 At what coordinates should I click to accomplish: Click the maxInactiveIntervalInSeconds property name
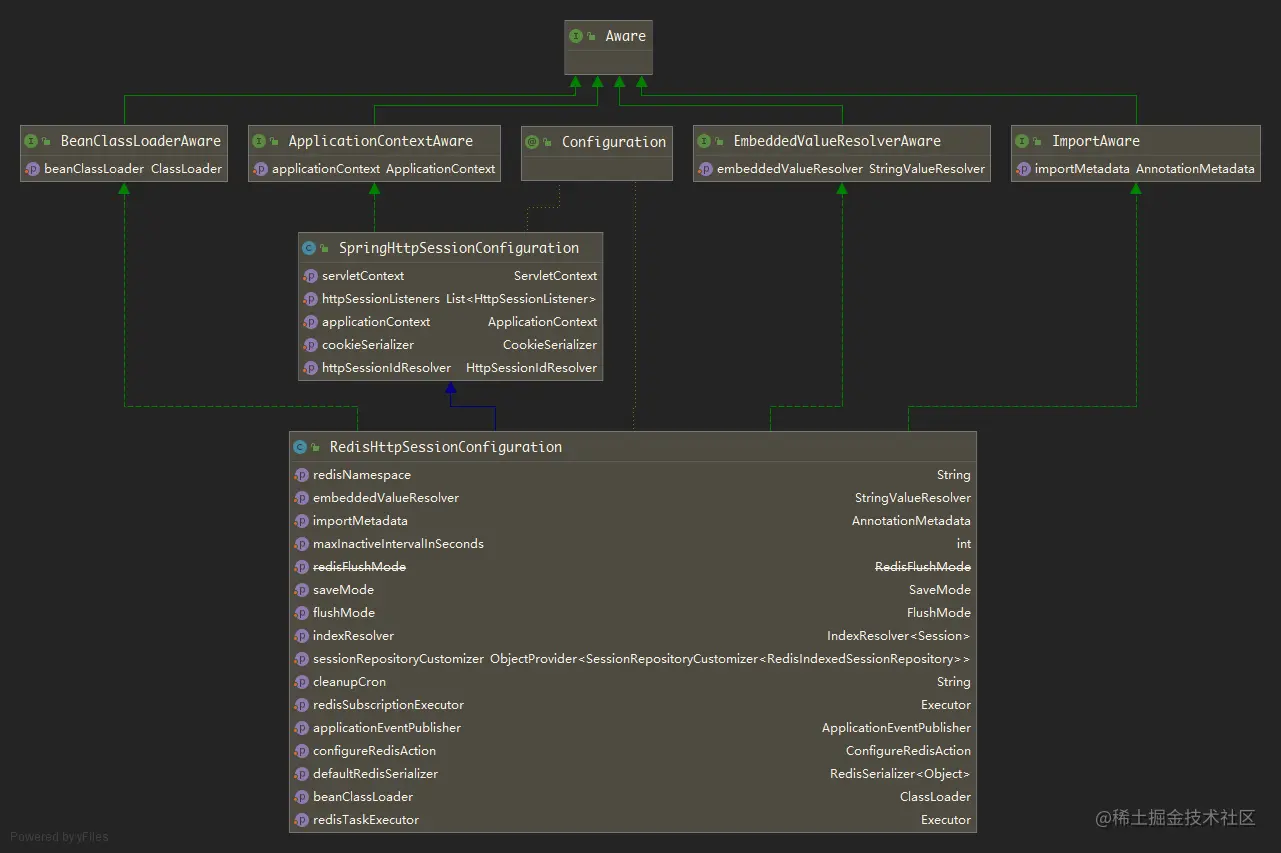pos(398,544)
